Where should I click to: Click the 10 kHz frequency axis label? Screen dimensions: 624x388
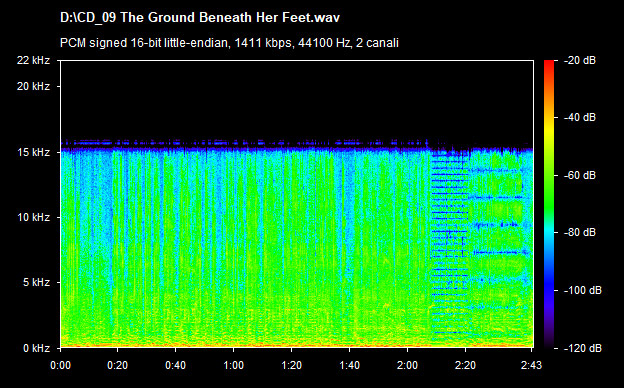pyautogui.click(x=33, y=217)
